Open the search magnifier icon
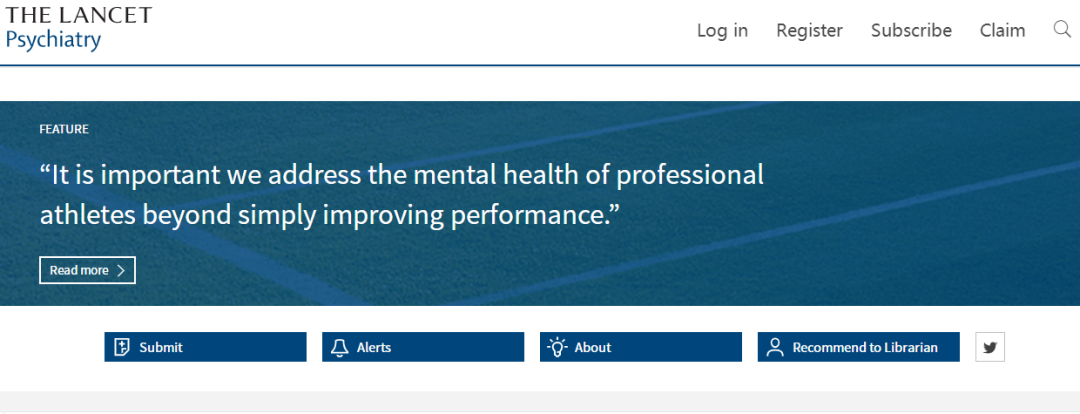Image resolution: width=1080 pixels, height=414 pixels. point(1062,29)
